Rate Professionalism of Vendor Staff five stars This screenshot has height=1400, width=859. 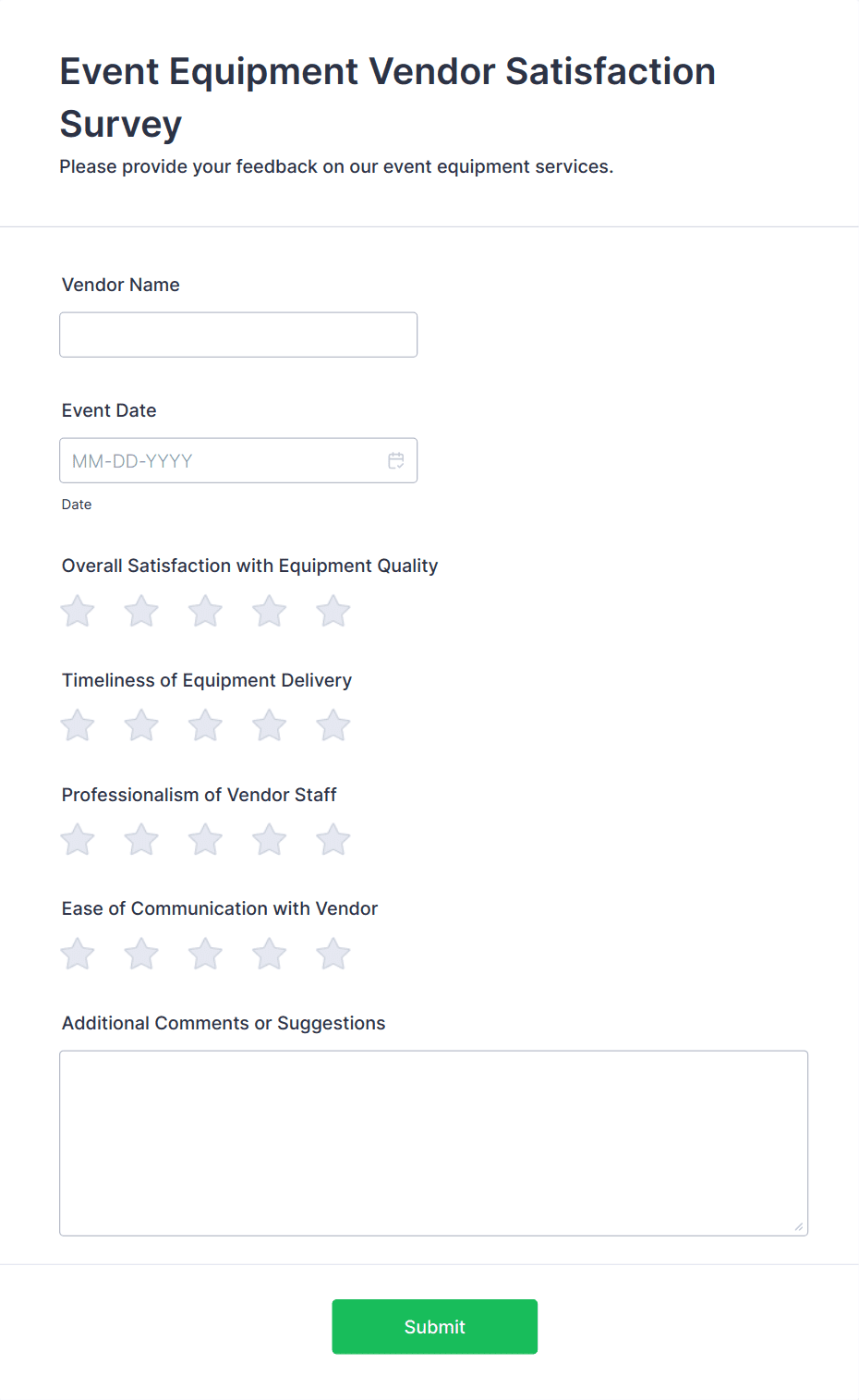point(333,840)
